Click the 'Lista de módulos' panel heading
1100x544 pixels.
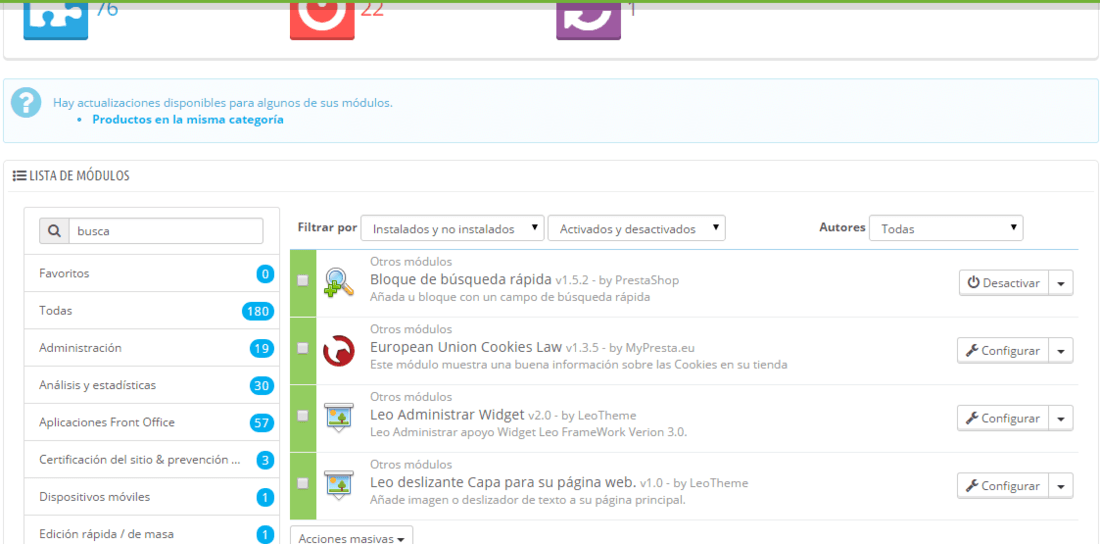coord(79,175)
